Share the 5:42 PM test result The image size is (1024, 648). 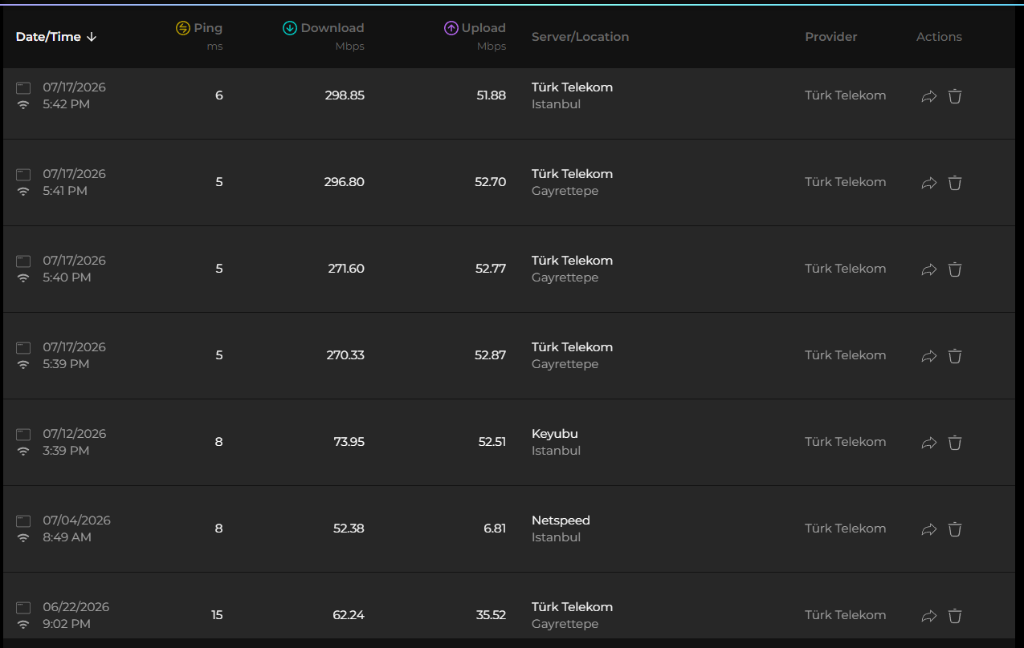929,97
